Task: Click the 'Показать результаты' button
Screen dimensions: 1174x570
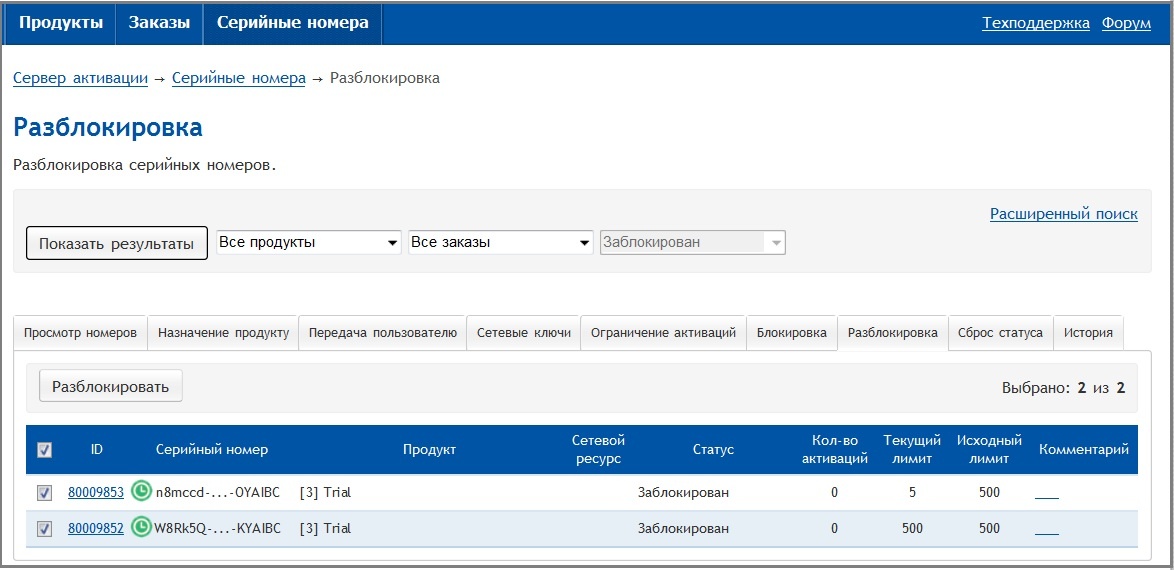Action: tap(116, 243)
